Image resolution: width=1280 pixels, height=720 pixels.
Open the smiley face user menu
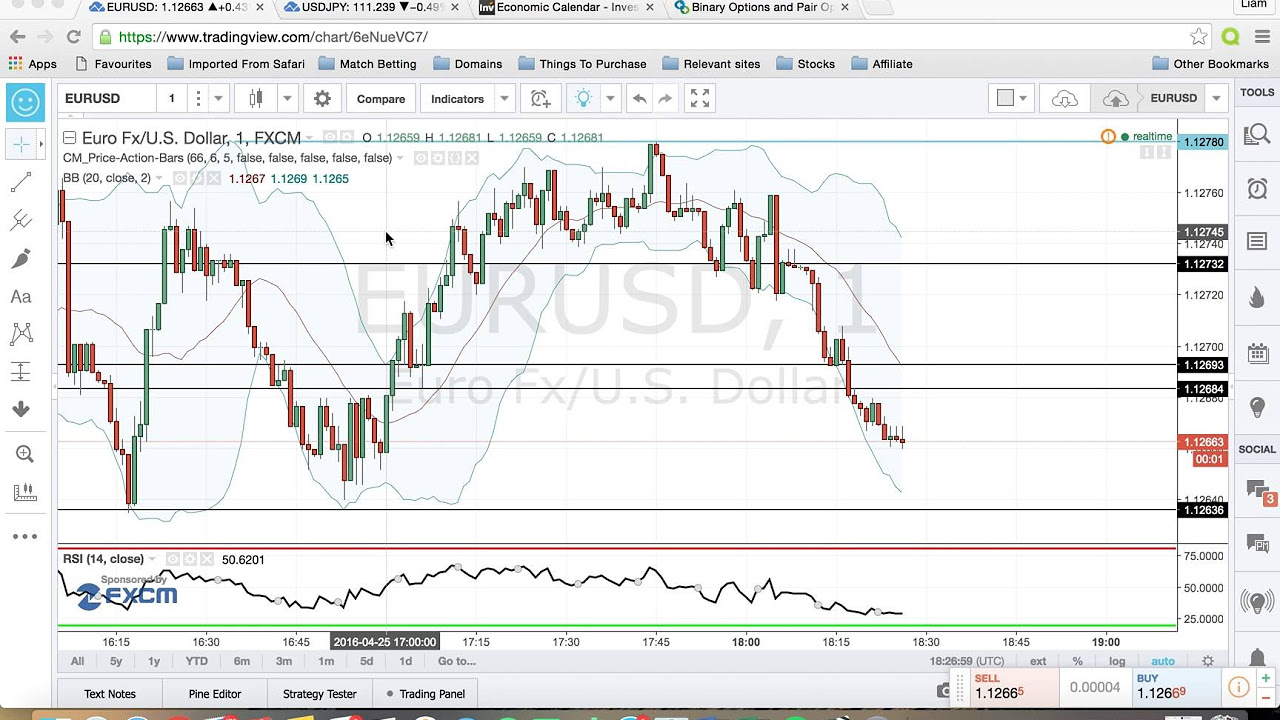click(x=25, y=101)
